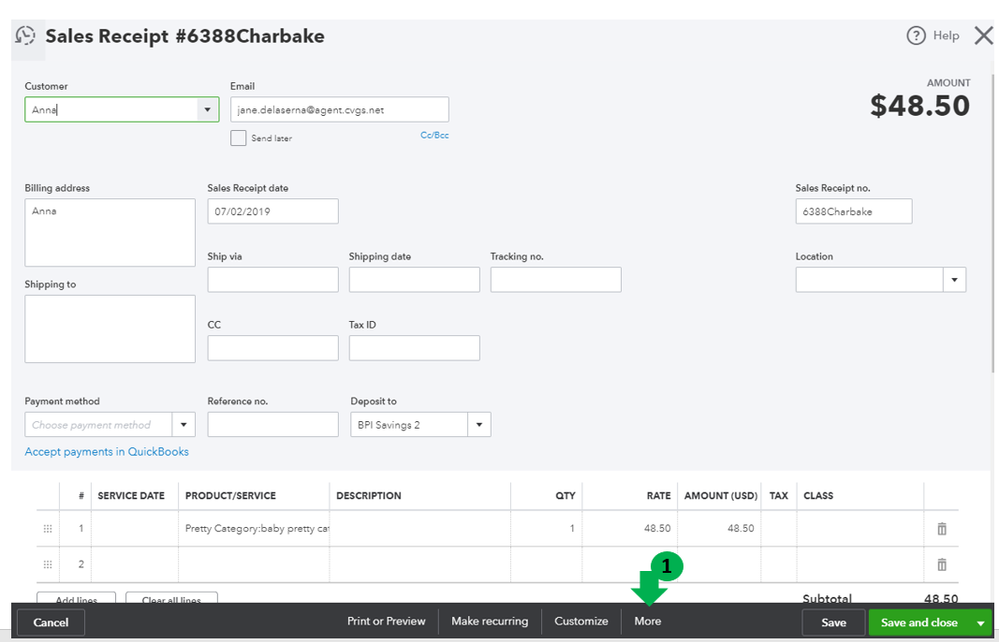This screenshot has width=999, height=642.
Task: Click the Cc/Bcc link
Action: click(x=434, y=135)
